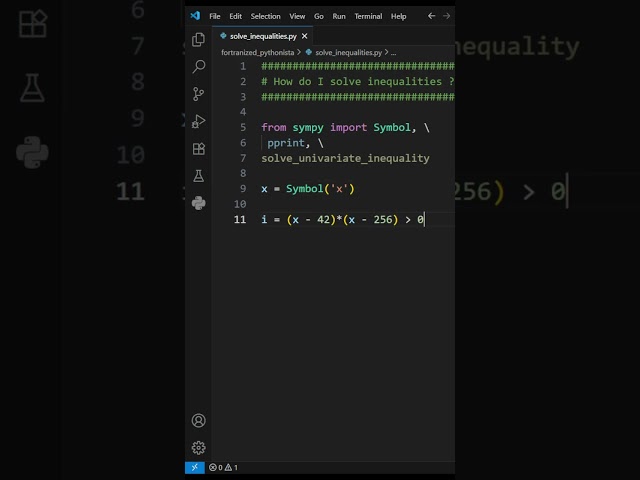Go forward with the right arrow
Image resolution: width=640 pixels, height=480 pixels.
(447, 16)
